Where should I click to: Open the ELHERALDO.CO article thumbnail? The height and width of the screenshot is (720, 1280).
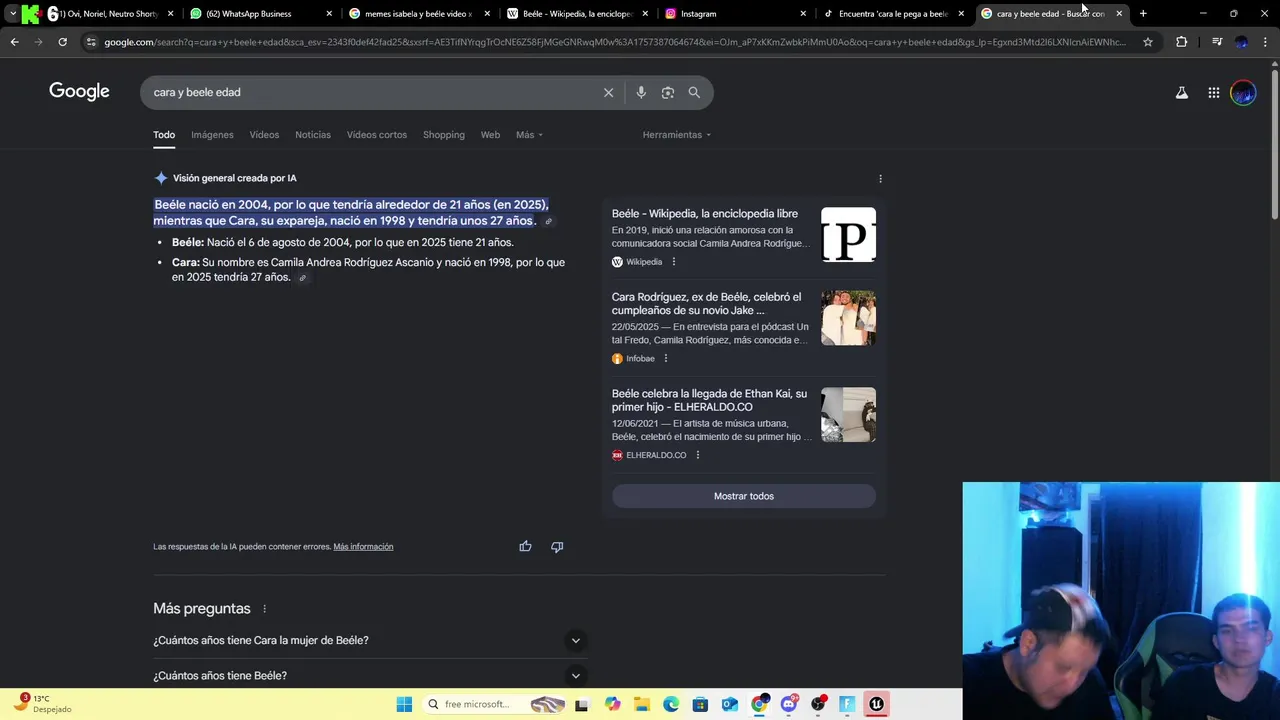click(x=848, y=415)
